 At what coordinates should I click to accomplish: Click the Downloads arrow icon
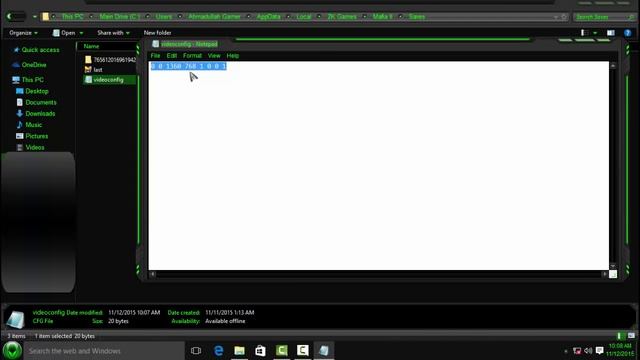tap(20, 113)
